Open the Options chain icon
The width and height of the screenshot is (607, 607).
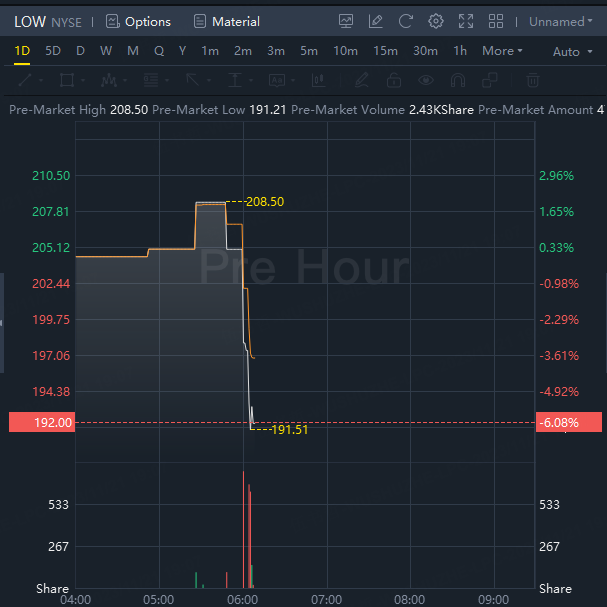[x=112, y=21]
